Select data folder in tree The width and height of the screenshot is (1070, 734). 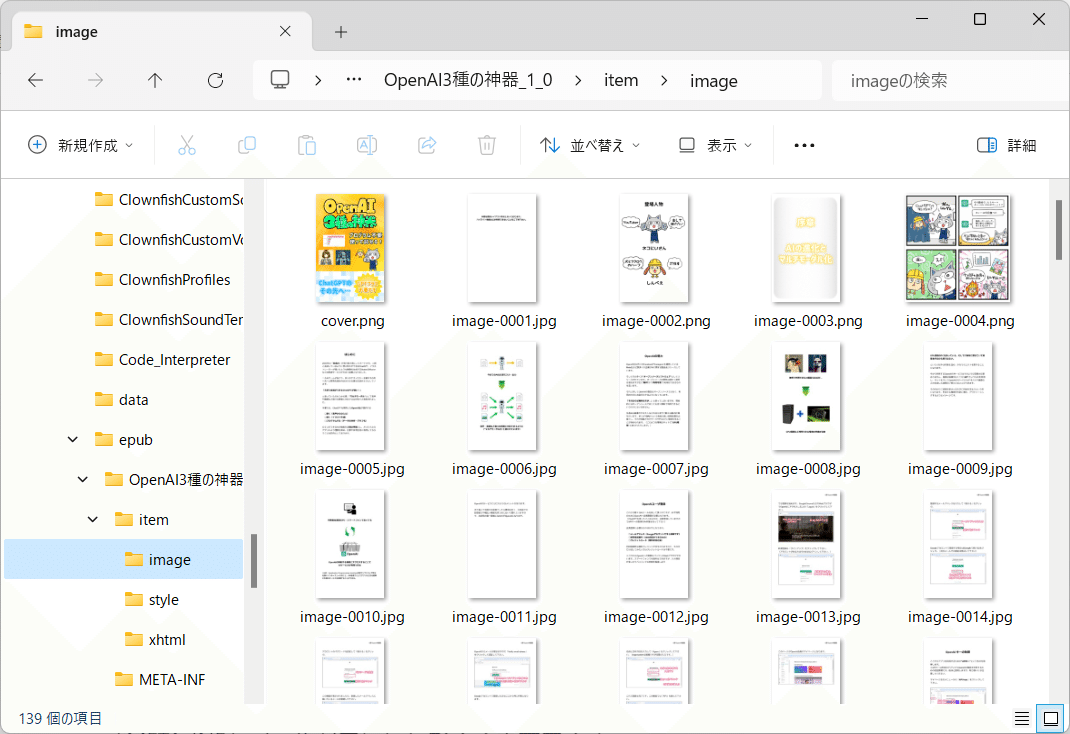(x=121, y=400)
